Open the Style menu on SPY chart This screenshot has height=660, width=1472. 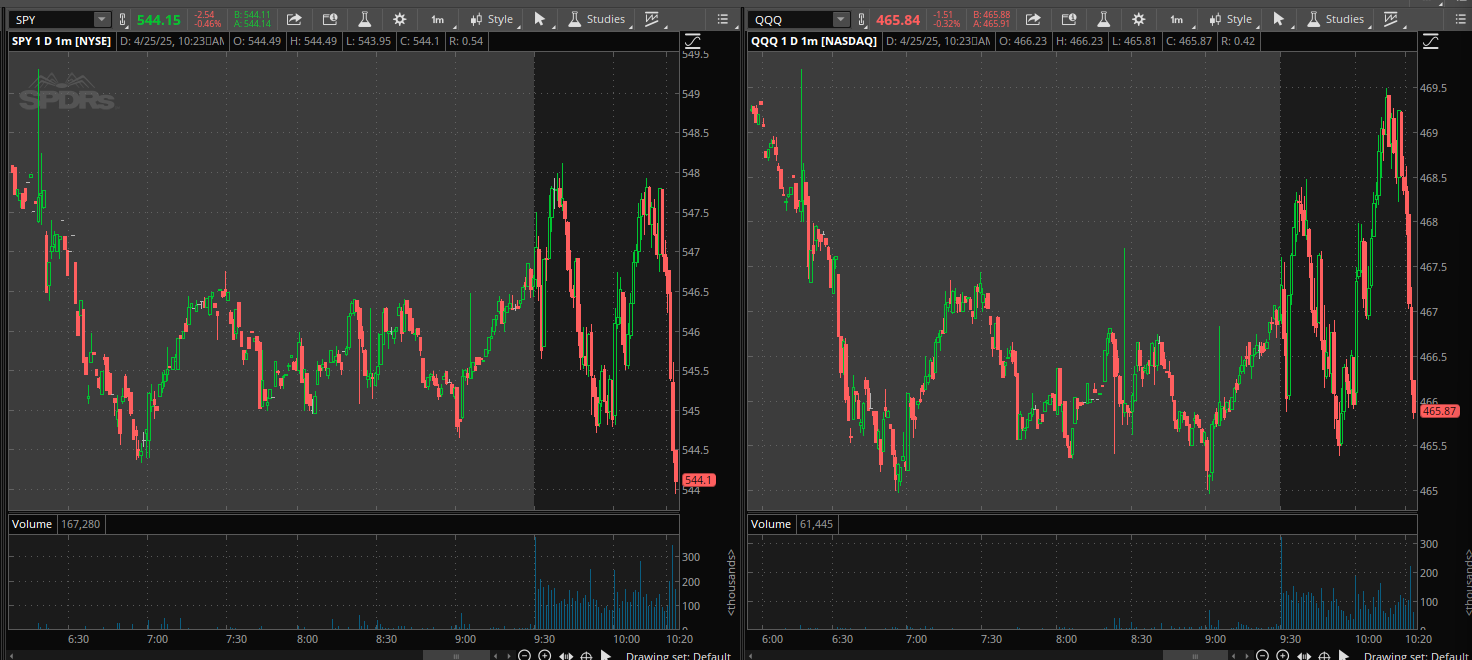click(493, 19)
